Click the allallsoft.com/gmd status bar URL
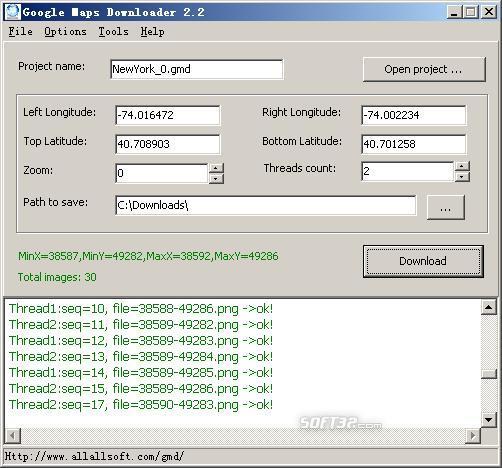The width and height of the screenshot is (502, 468). pos(94,456)
